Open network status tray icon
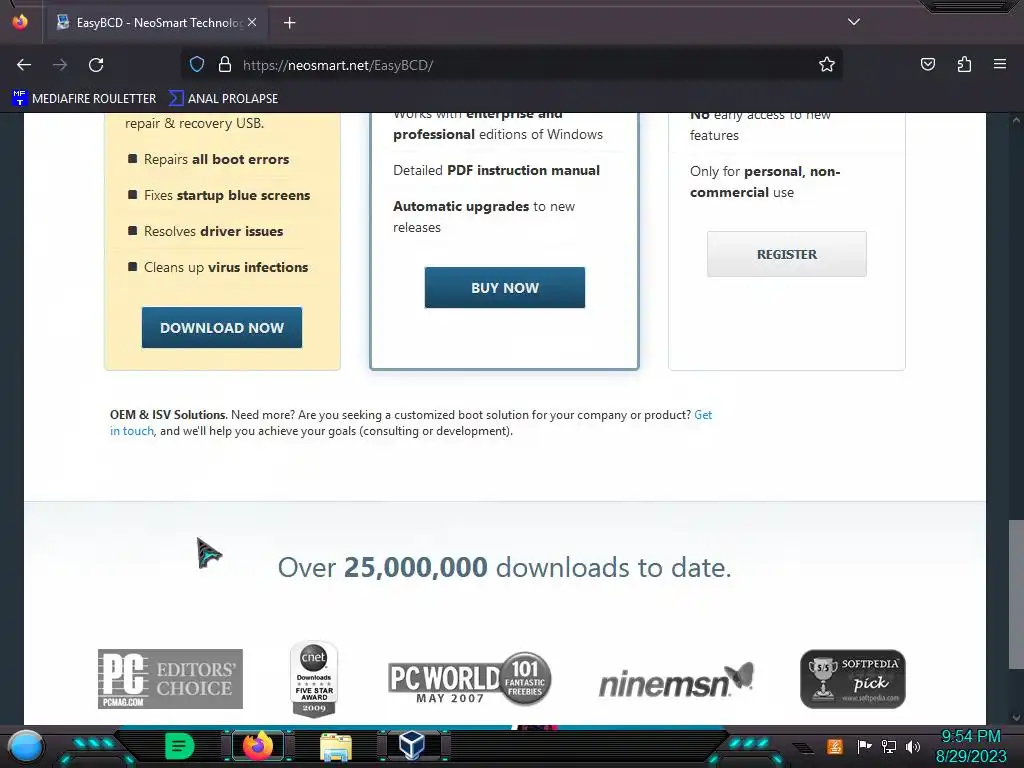This screenshot has height=768, width=1024. point(889,746)
